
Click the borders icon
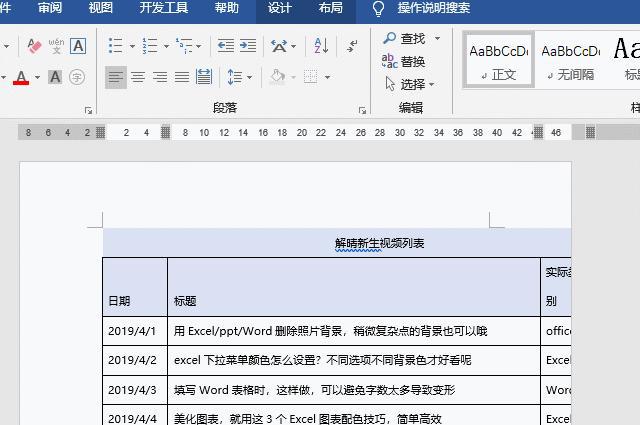coord(311,77)
